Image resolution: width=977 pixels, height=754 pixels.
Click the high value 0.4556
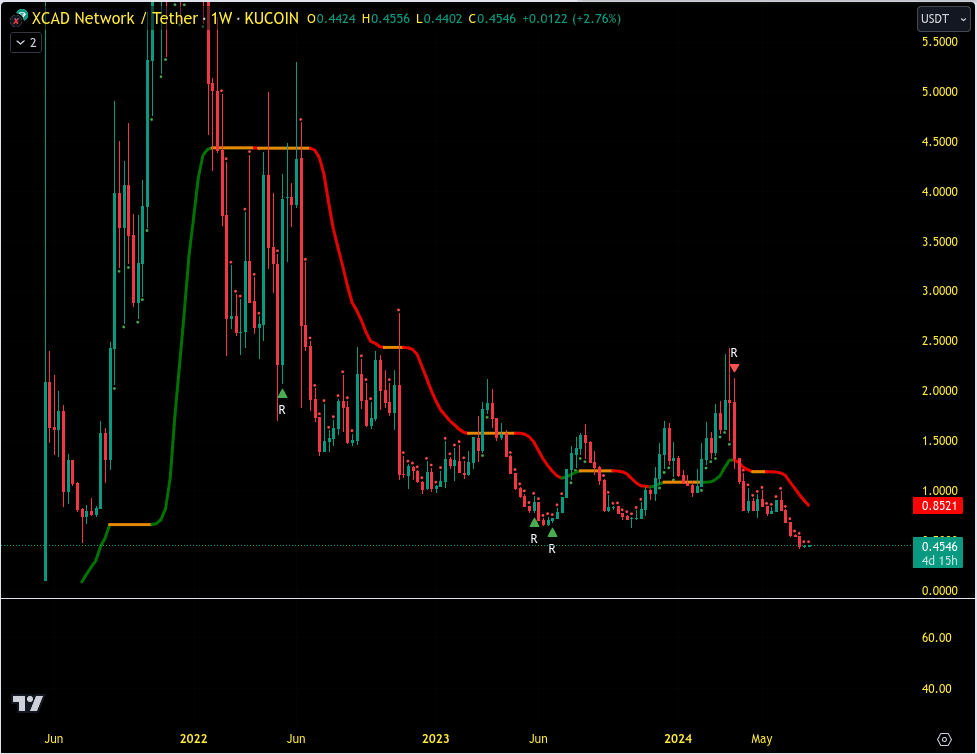[x=391, y=19]
